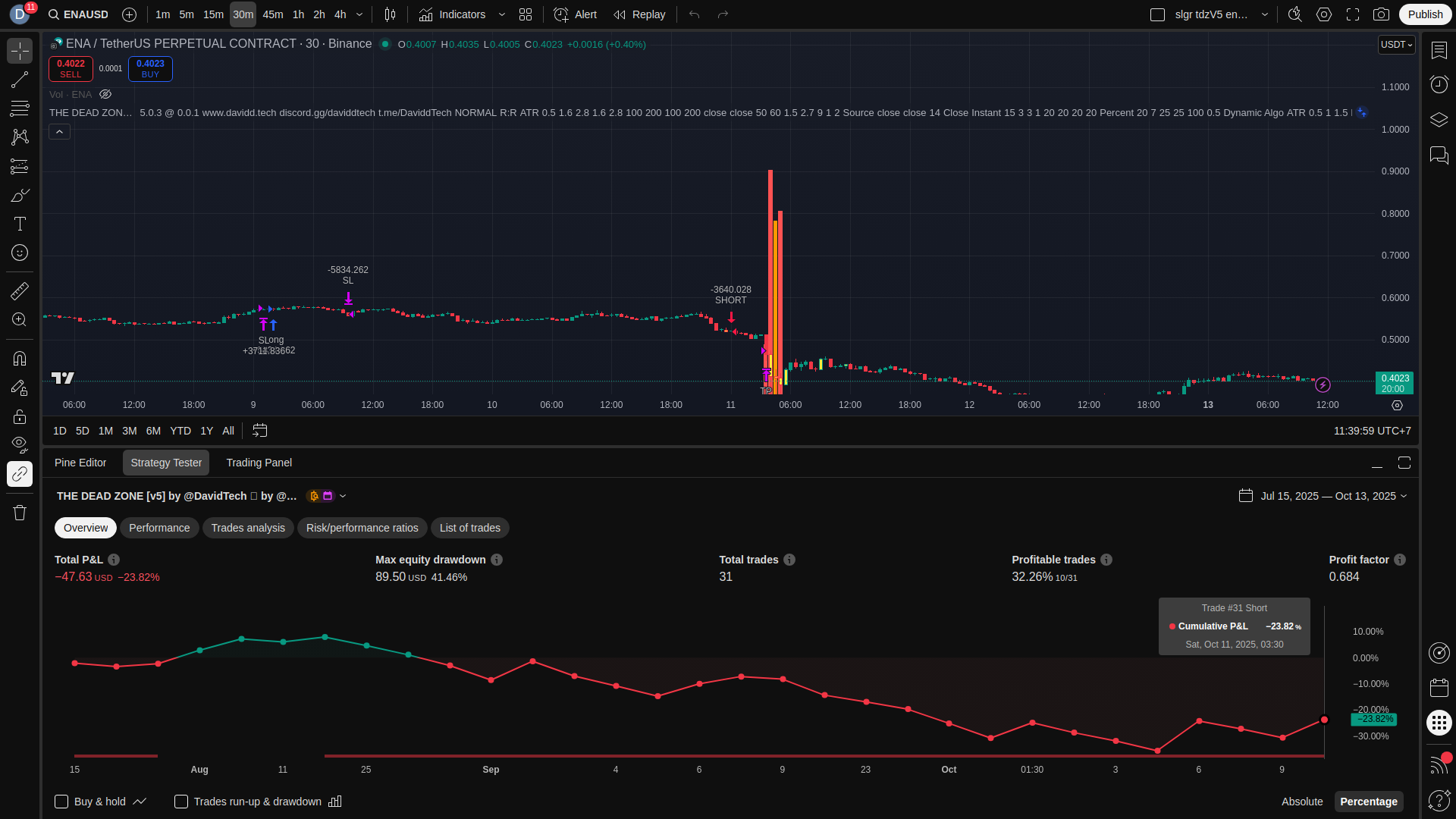Image resolution: width=1456 pixels, height=819 pixels.
Task: Click the Publish button
Action: click(x=1425, y=14)
